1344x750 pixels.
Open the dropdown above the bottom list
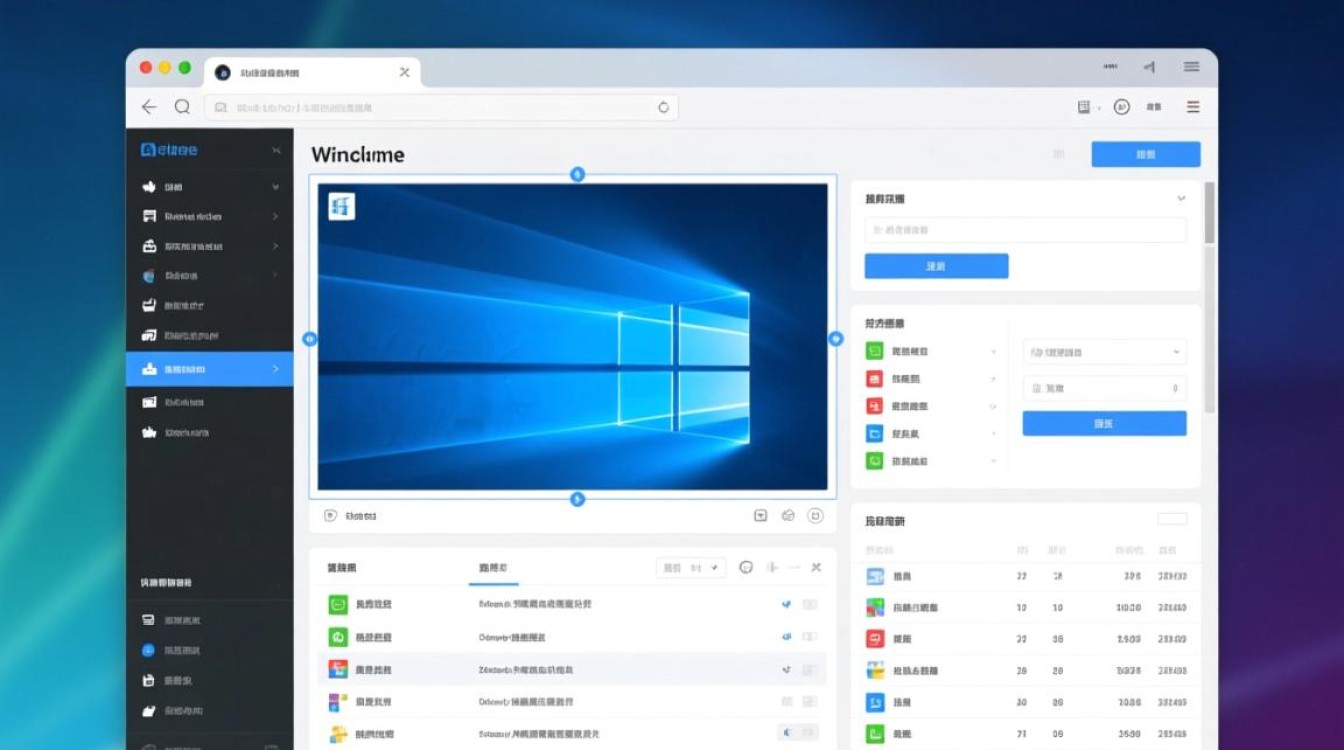click(690, 568)
